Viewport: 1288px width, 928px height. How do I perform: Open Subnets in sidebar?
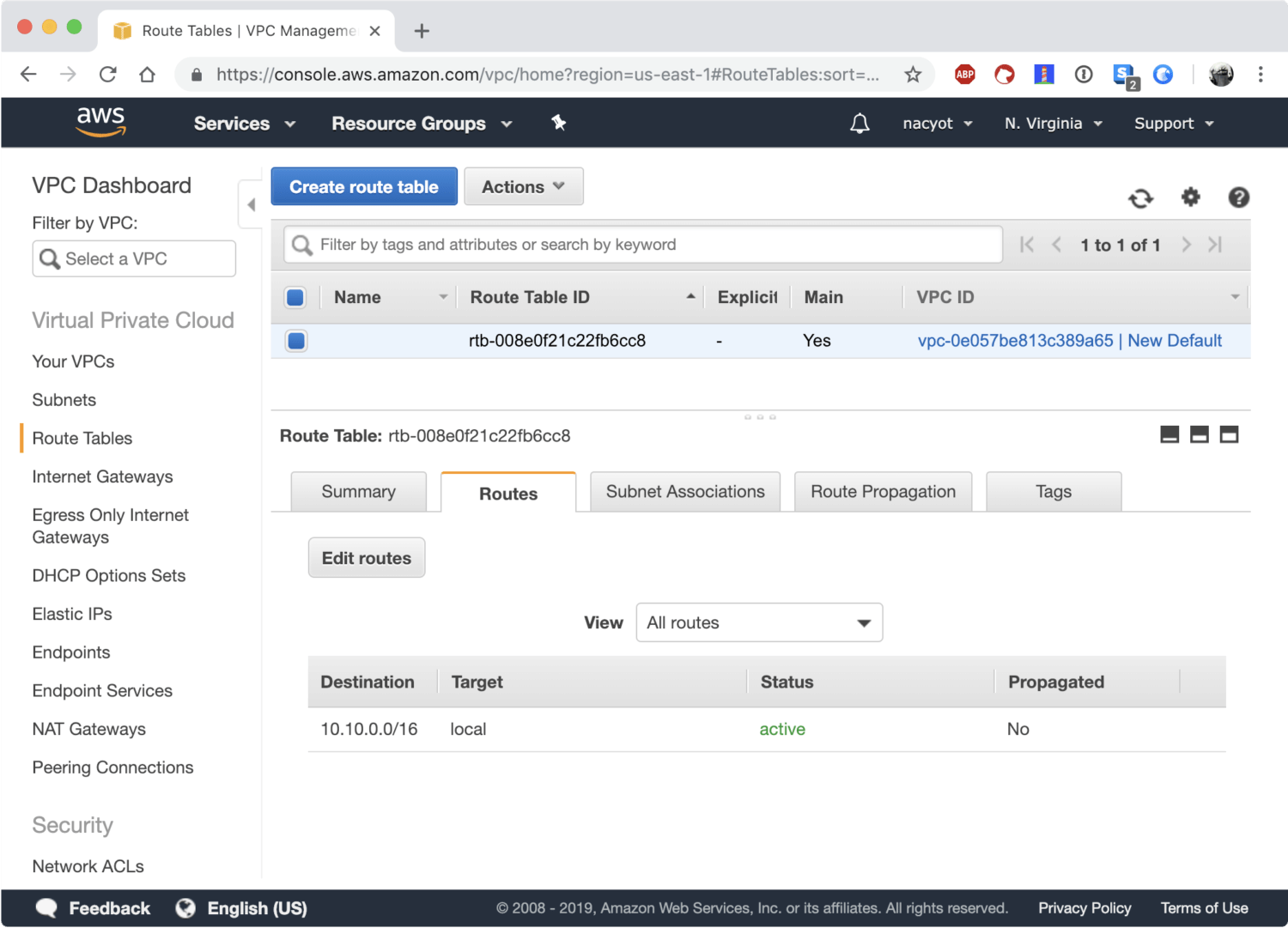point(64,400)
